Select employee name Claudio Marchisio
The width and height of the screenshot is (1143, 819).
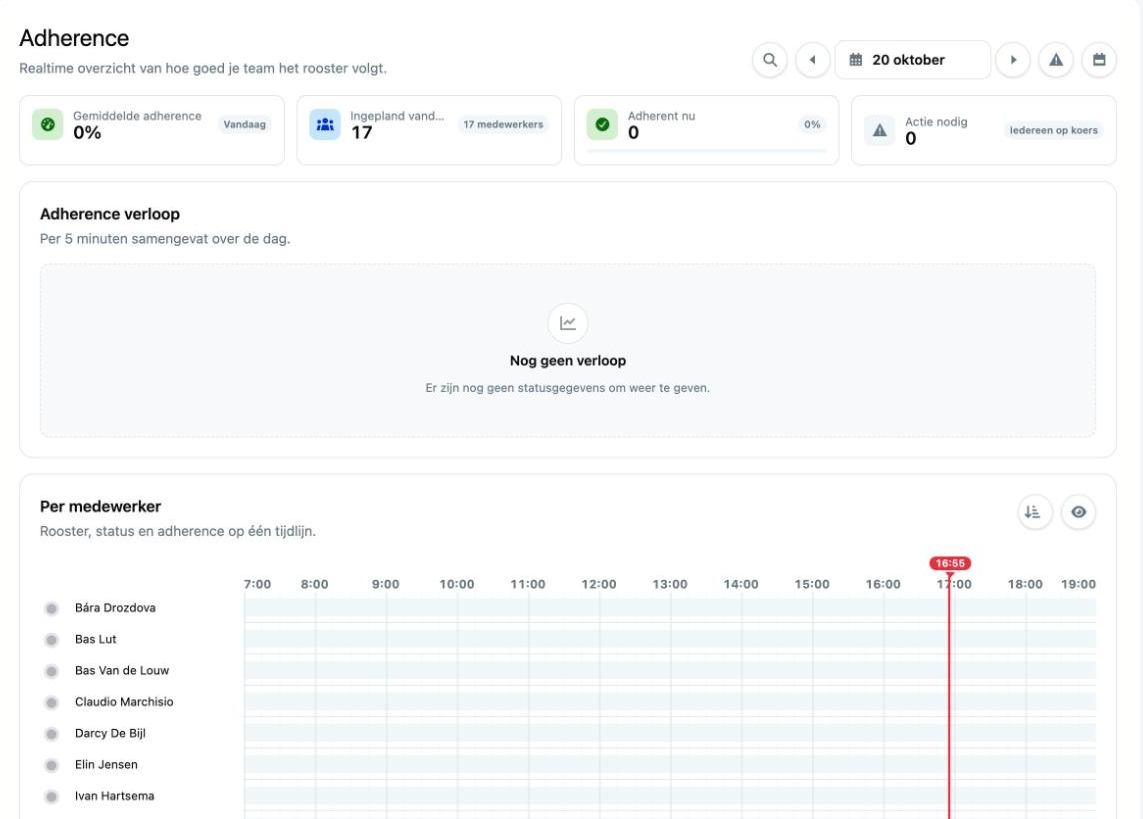click(124, 702)
